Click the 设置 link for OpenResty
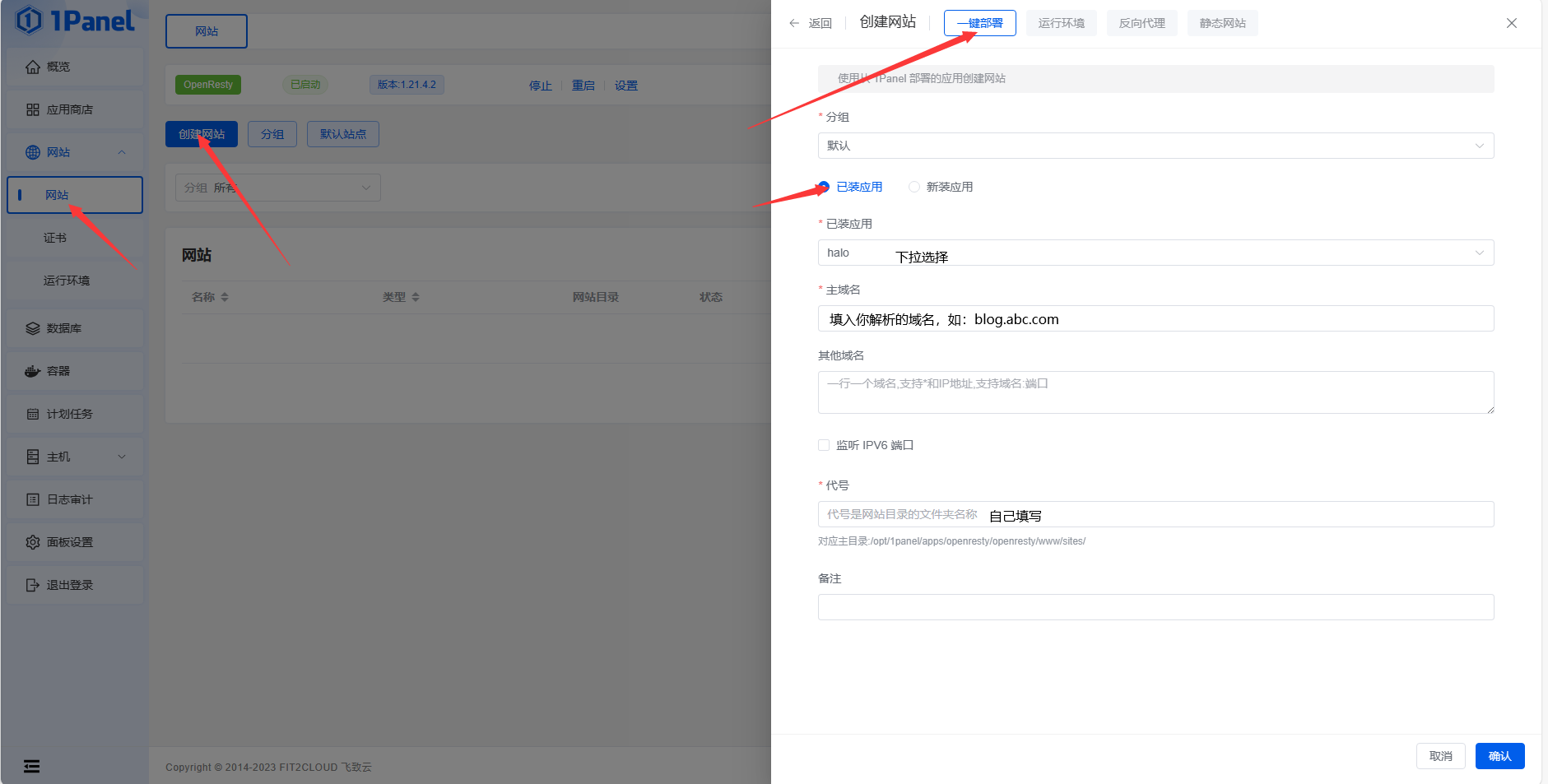This screenshot has height=784, width=1548. [x=626, y=86]
